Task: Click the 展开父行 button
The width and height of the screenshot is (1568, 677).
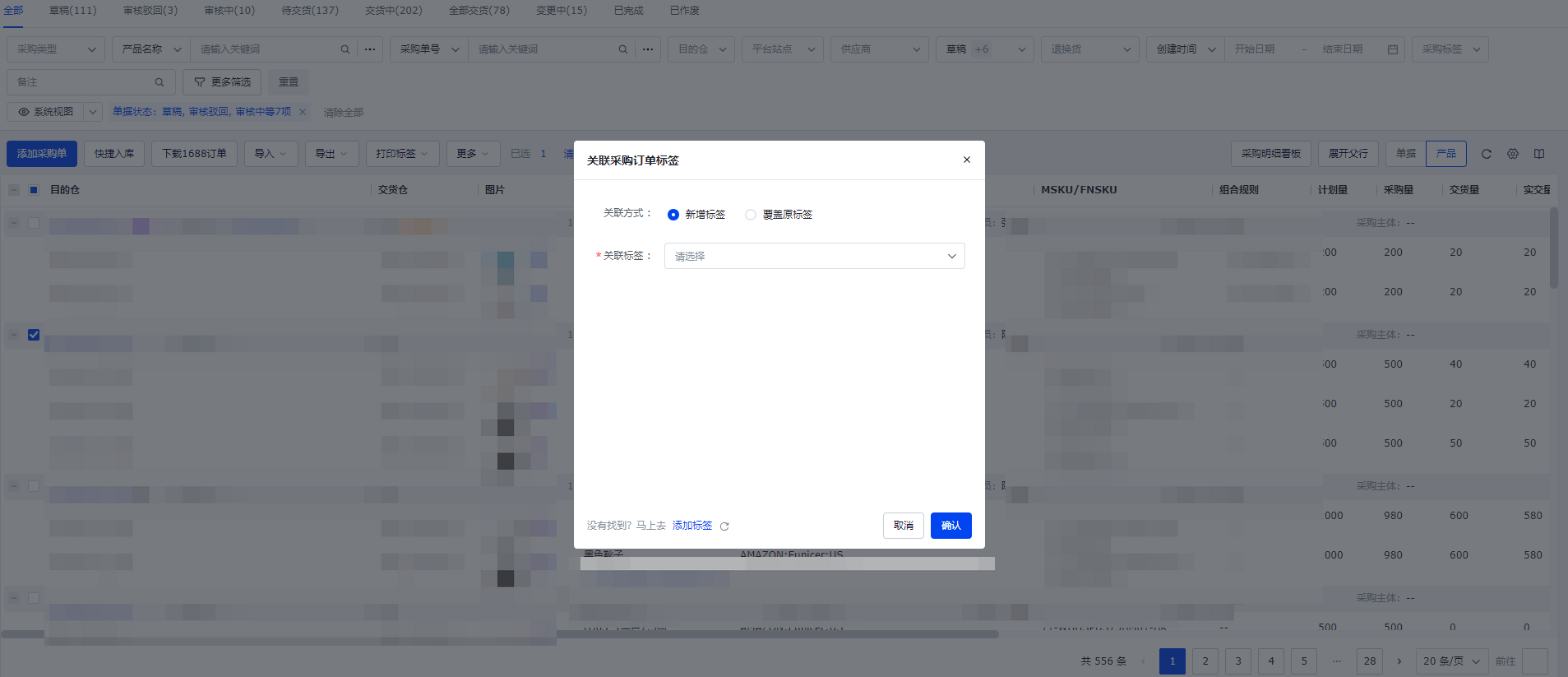Action: coord(1348,154)
